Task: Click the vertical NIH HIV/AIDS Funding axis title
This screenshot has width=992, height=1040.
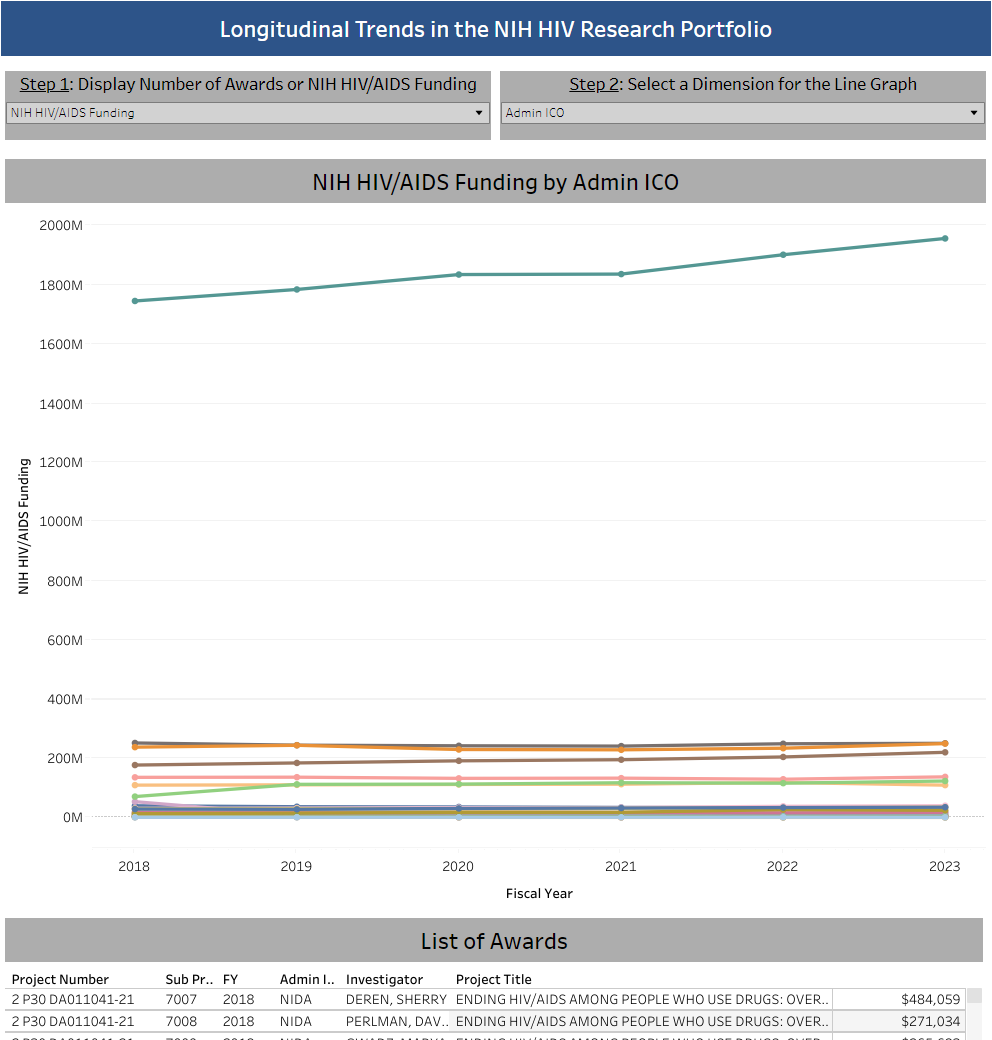Action: [24, 526]
